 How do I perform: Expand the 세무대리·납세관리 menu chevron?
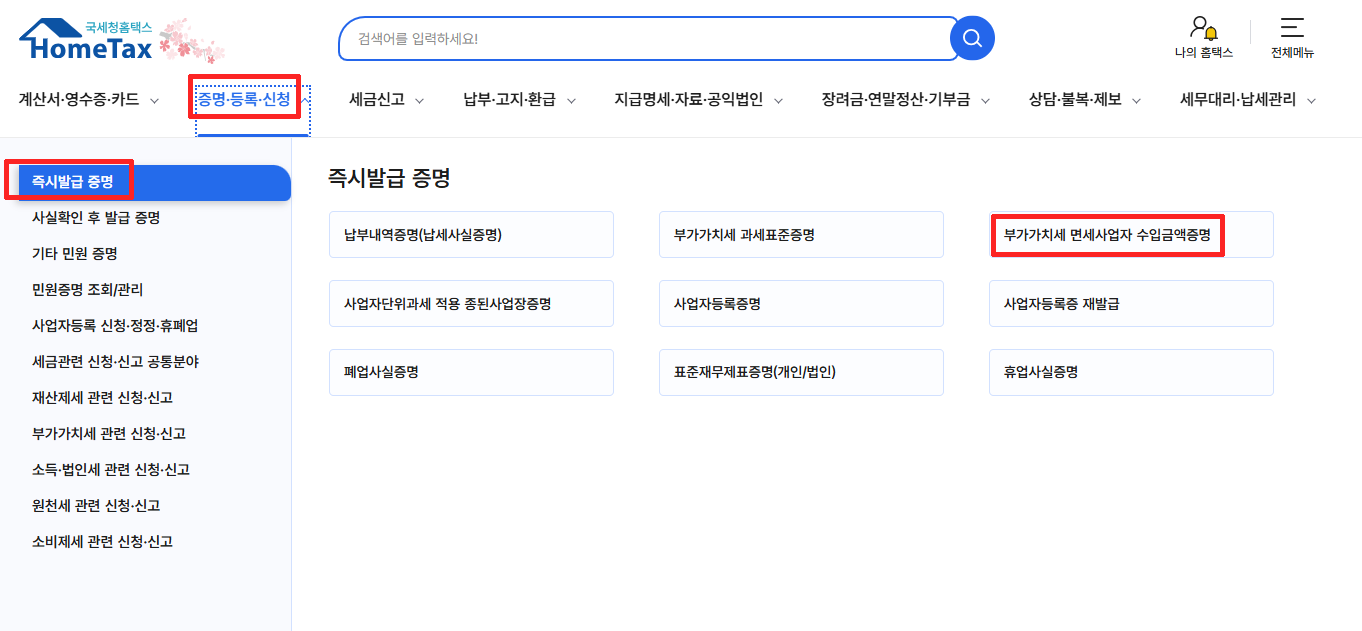(x=1311, y=100)
